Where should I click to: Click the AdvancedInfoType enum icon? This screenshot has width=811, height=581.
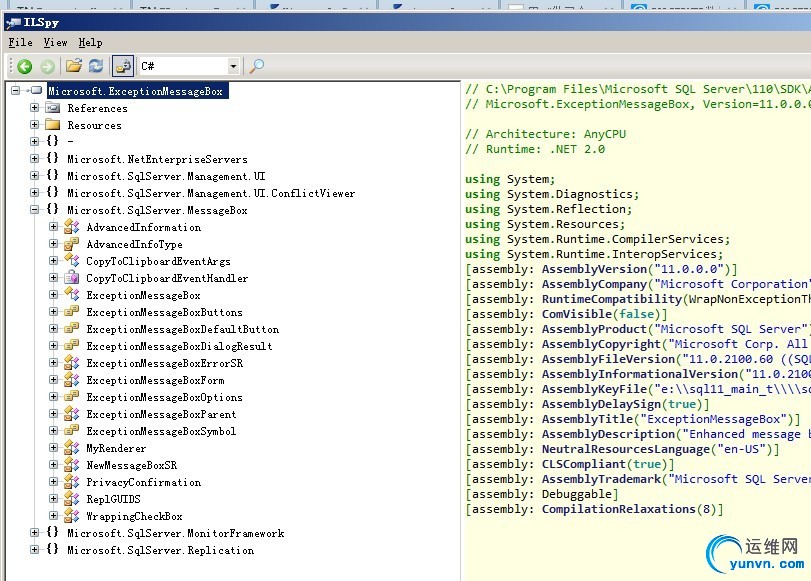point(72,244)
